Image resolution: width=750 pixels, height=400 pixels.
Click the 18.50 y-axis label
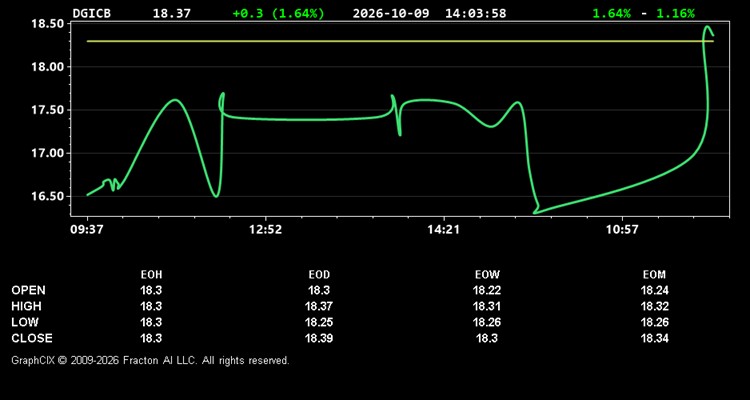[47, 24]
